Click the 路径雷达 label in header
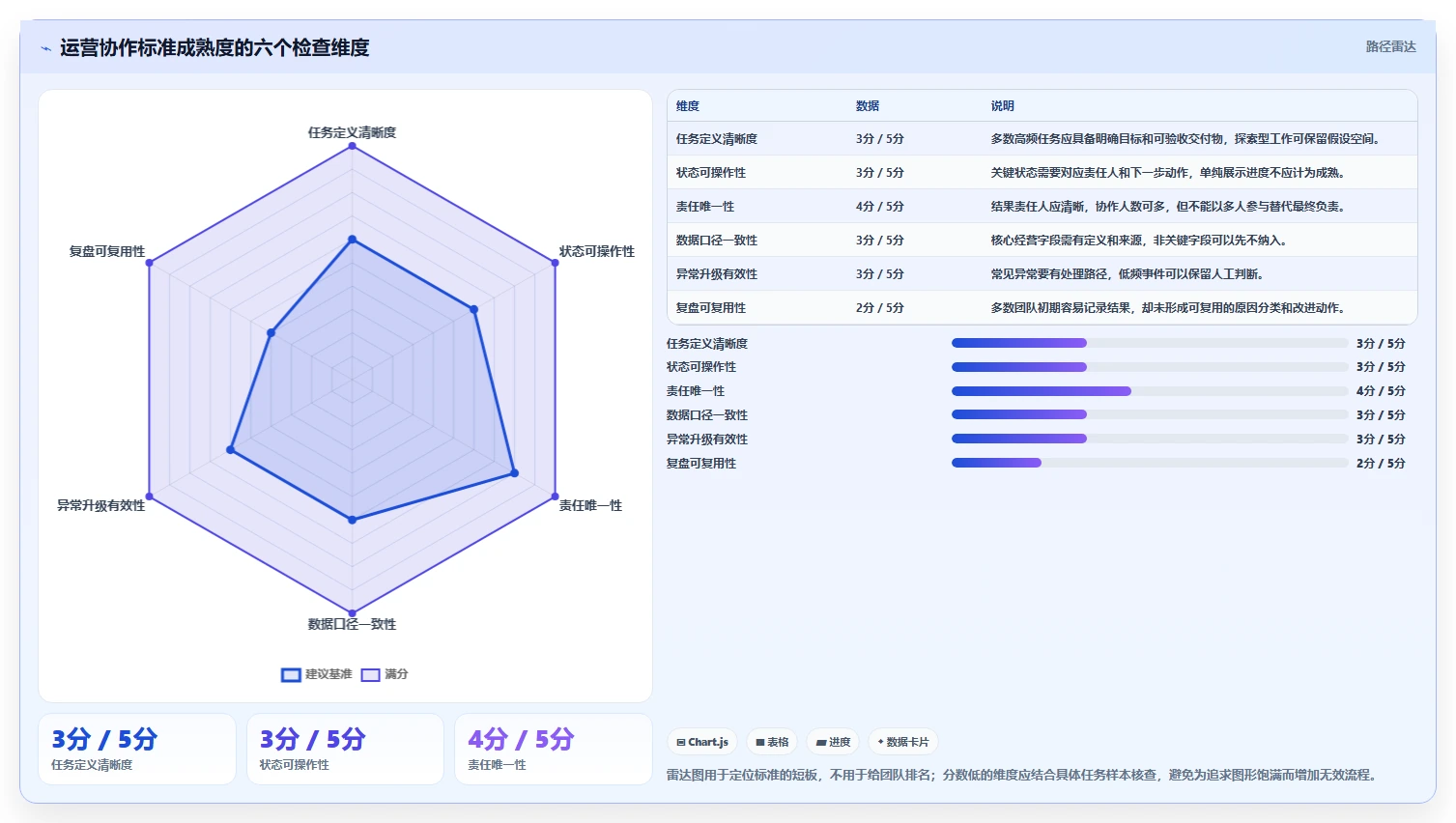The width and height of the screenshot is (1456, 823). point(1390,46)
